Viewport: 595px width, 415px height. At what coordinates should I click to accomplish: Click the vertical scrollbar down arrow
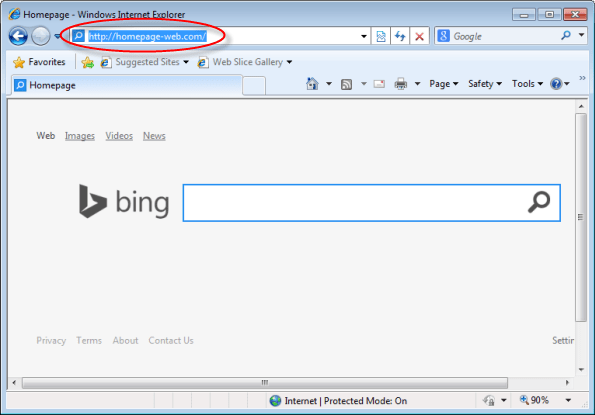(x=581, y=369)
